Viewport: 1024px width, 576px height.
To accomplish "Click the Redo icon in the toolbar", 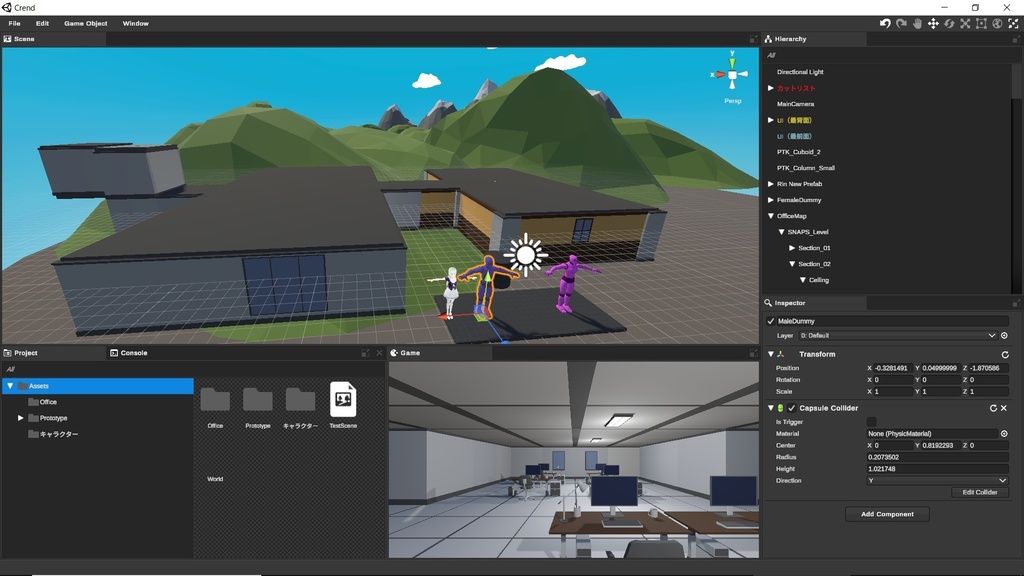I will click(x=902, y=23).
